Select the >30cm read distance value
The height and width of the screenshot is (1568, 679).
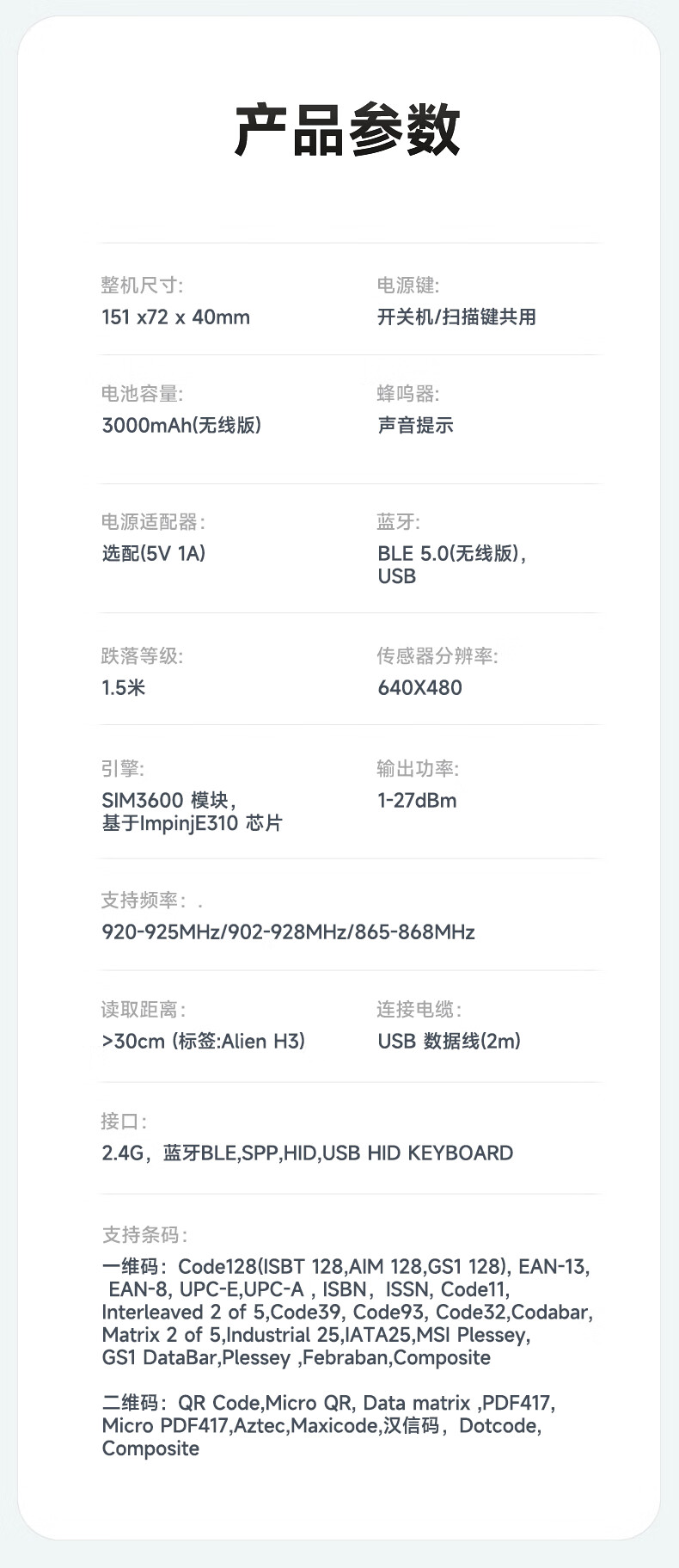coord(203,1042)
